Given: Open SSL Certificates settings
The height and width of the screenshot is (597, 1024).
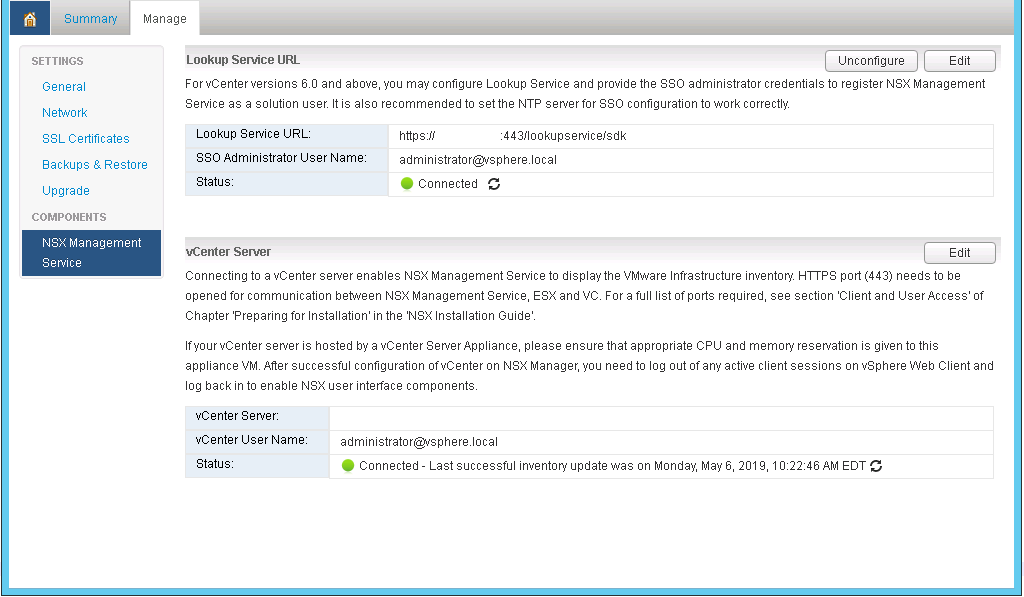Looking at the screenshot, I should tap(86, 139).
